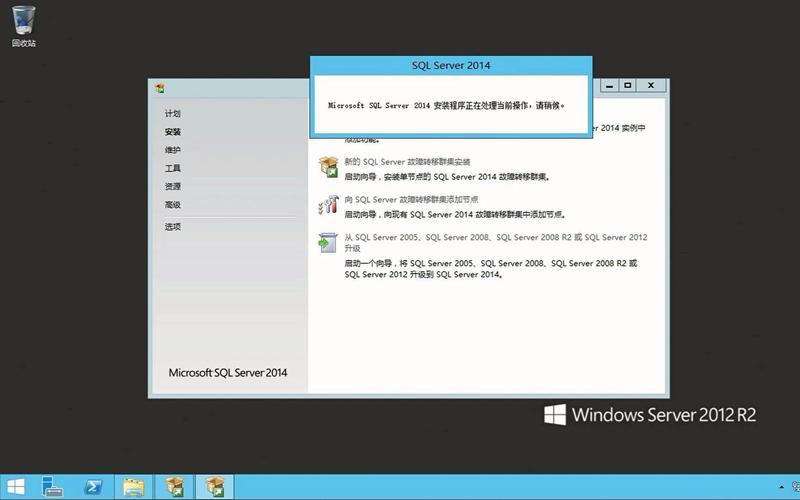This screenshot has width=800, height=500.
Task: Open 新的 SQL Server 故障转移群集安装 link
Action: click(407, 162)
